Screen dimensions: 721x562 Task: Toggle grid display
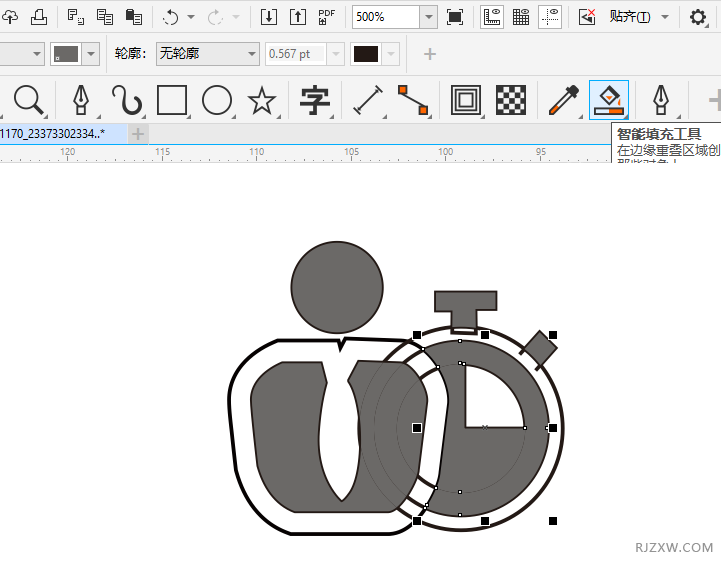(521, 17)
